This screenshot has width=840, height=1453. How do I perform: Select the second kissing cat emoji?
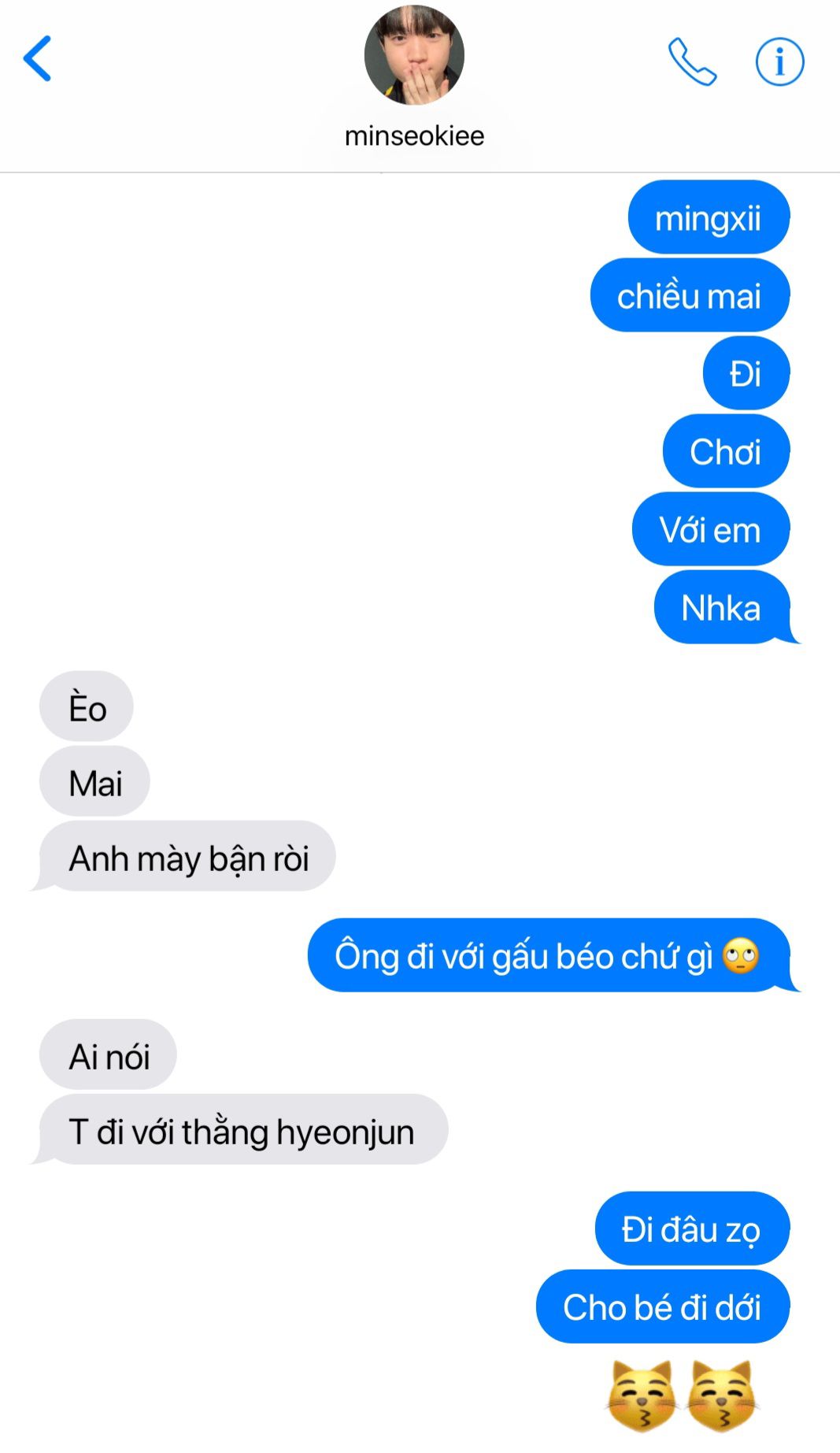(720, 1396)
